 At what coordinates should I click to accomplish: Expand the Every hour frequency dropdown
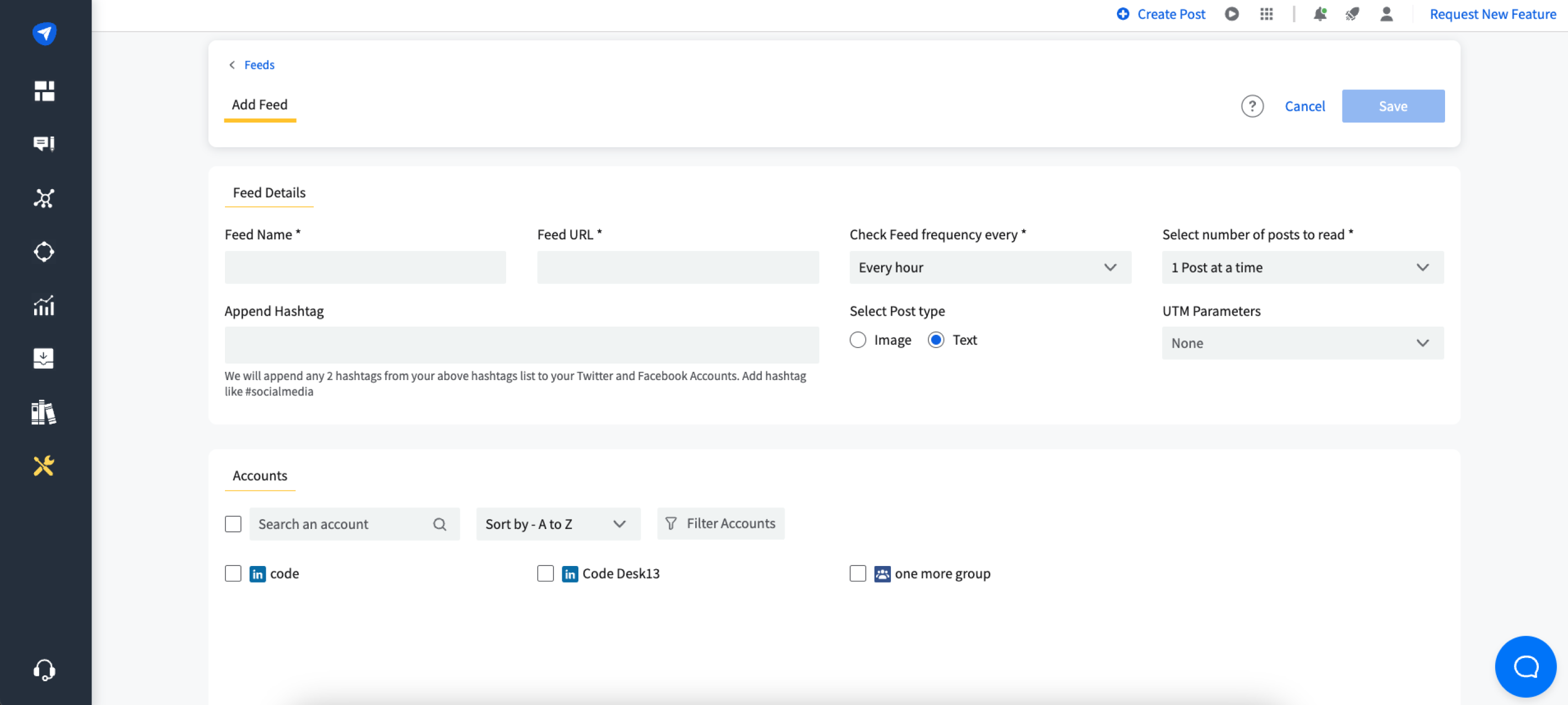990,267
